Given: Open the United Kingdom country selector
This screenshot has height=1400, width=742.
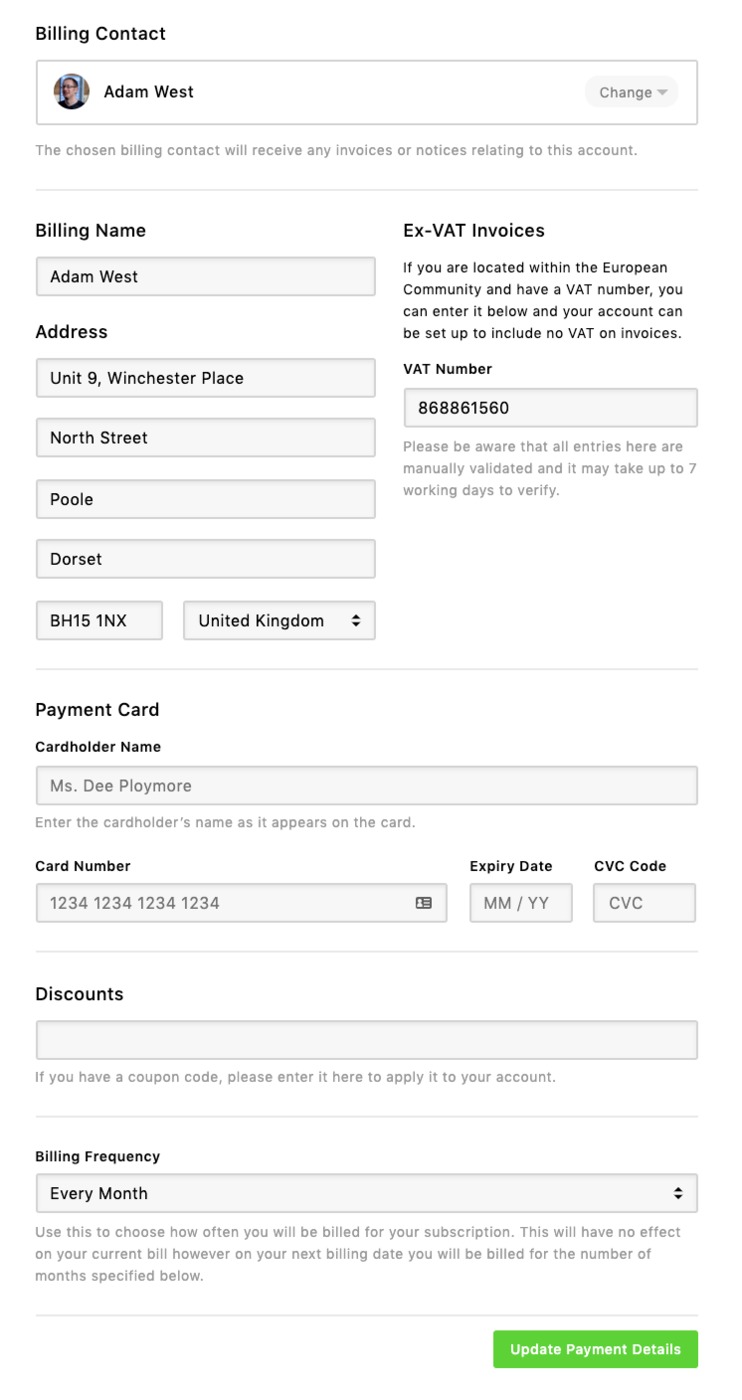Looking at the screenshot, I should (x=279, y=621).
